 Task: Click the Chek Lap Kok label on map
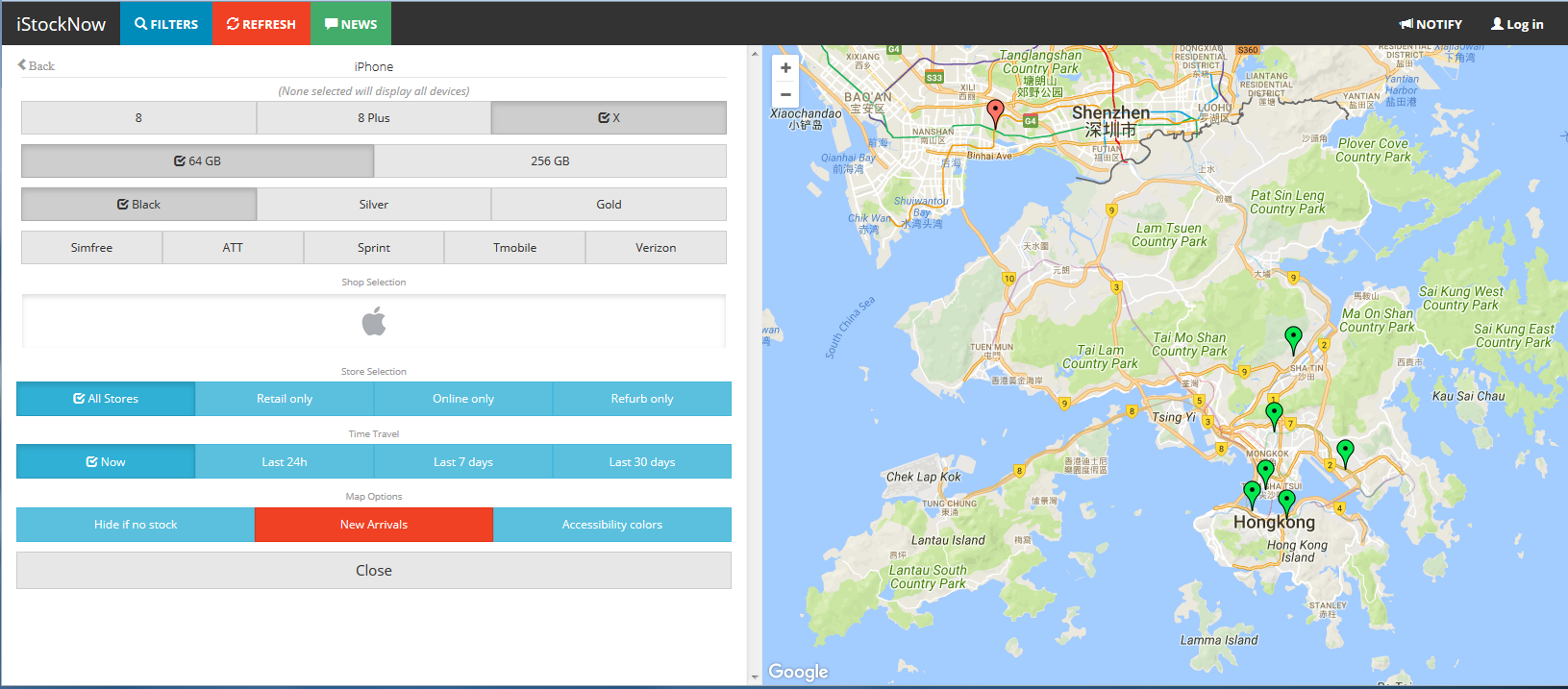(923, 477)
